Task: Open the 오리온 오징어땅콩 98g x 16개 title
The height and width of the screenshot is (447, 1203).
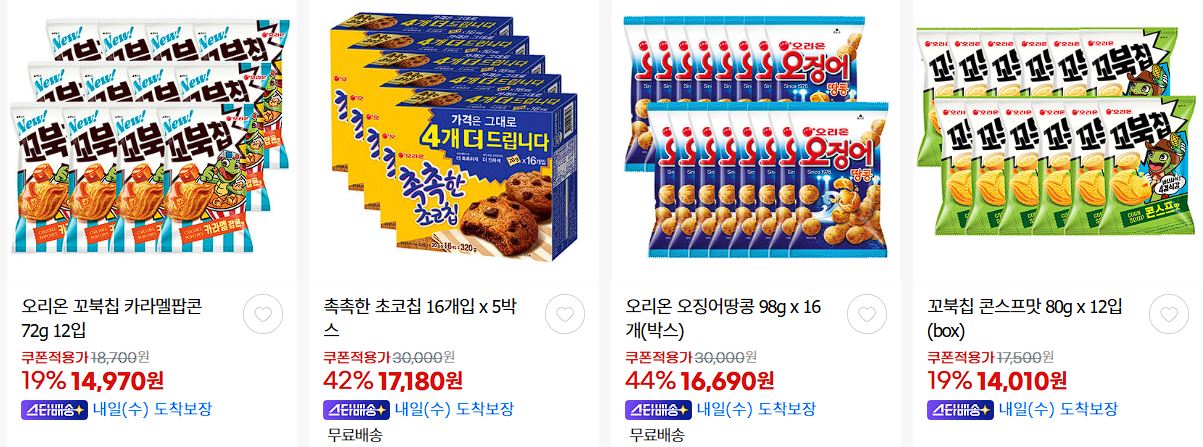Action: (x=722, y=318)
